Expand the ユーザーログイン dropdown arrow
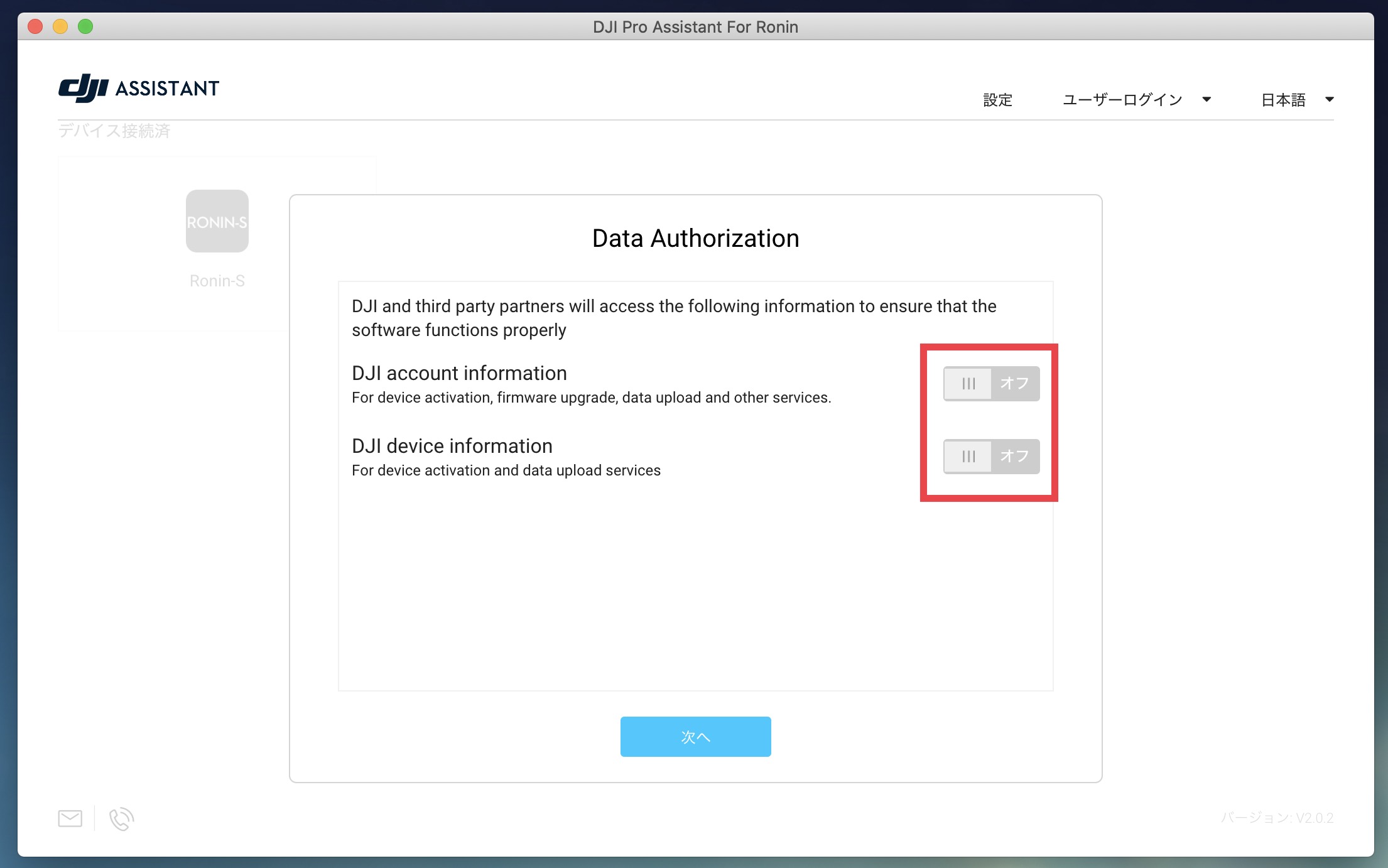 [1206, 99]
